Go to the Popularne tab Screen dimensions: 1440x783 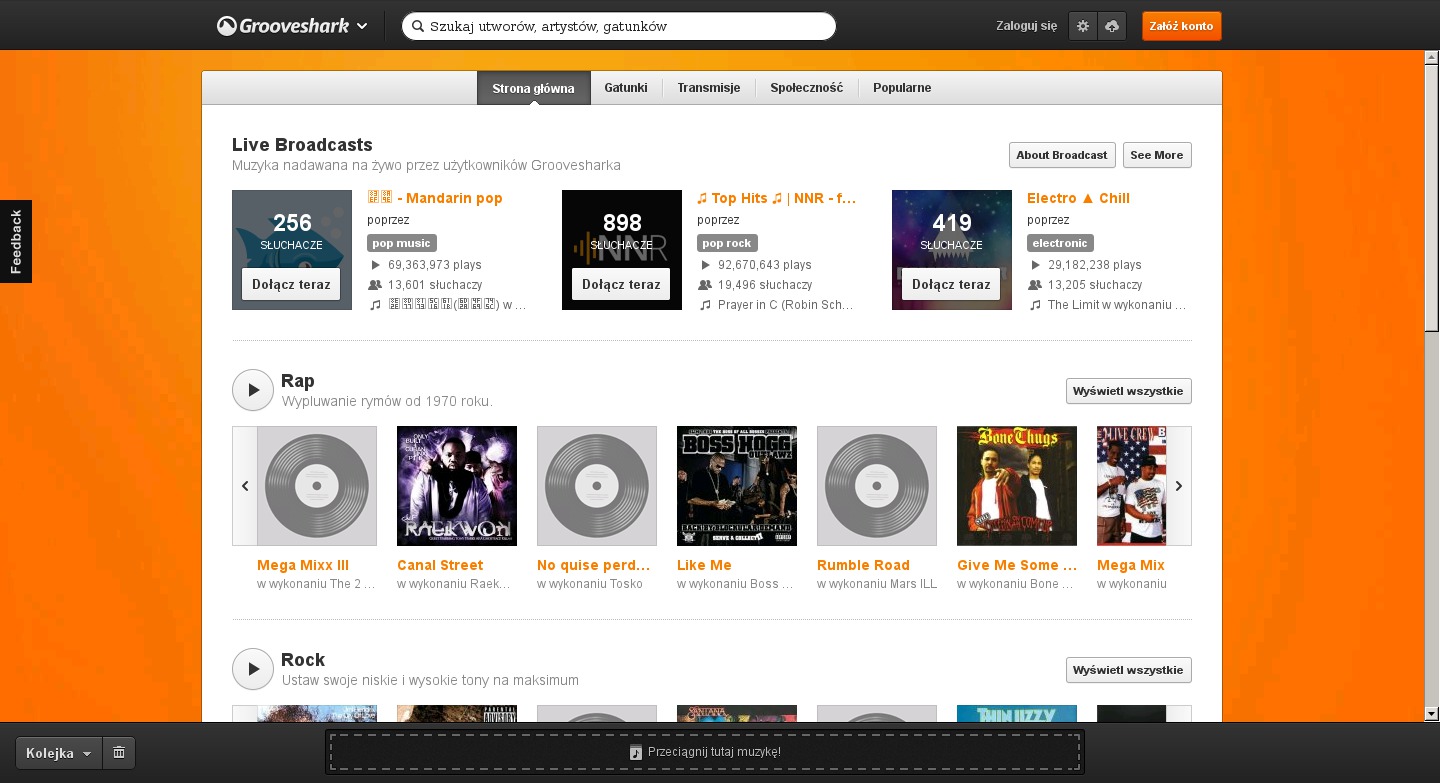901,88
